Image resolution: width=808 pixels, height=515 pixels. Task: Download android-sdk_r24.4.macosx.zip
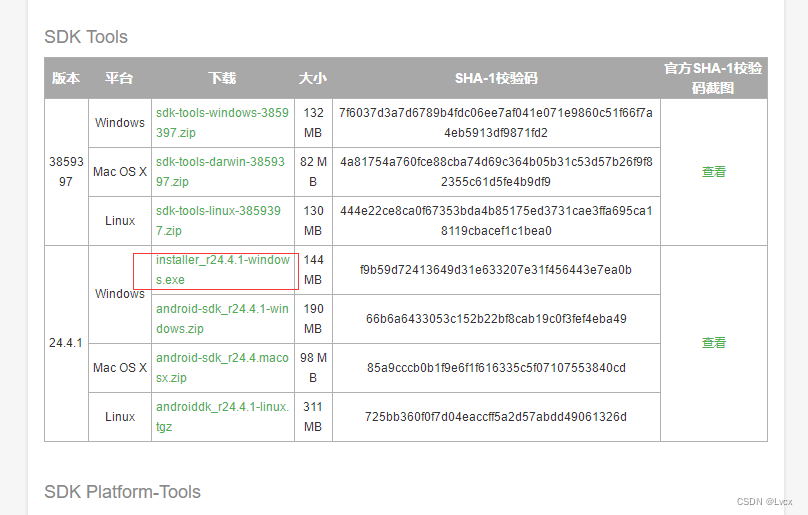(222, 368)
